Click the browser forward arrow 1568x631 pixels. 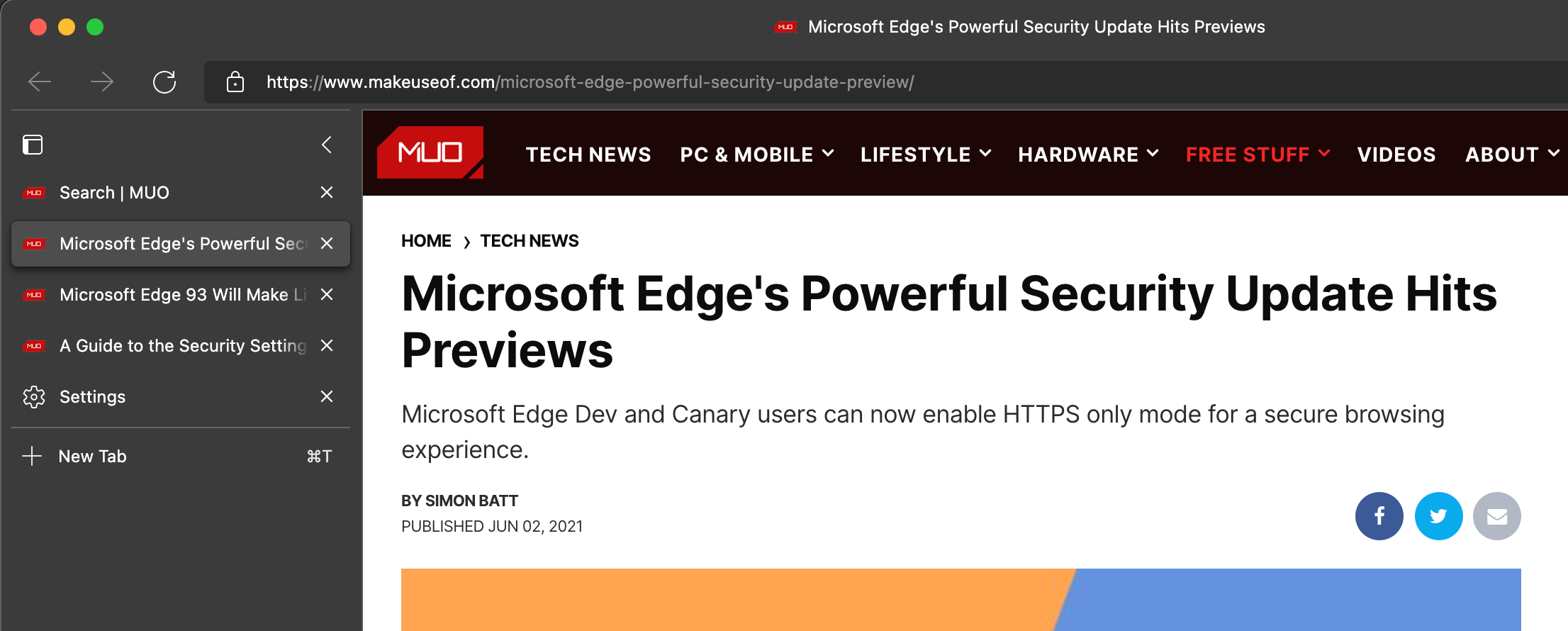click(x=102, y=82)
